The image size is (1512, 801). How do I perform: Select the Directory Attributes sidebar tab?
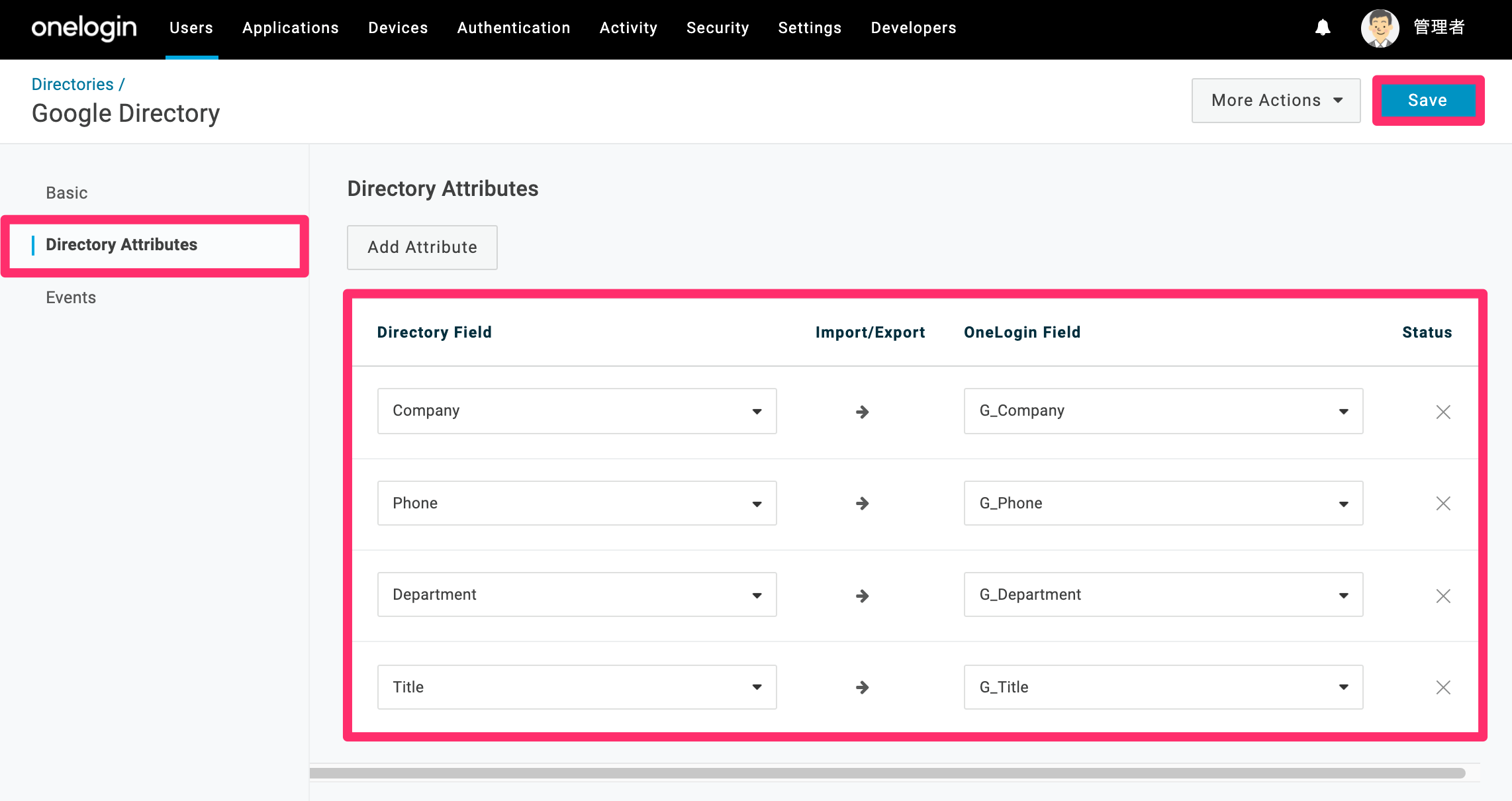click(122, 244)
